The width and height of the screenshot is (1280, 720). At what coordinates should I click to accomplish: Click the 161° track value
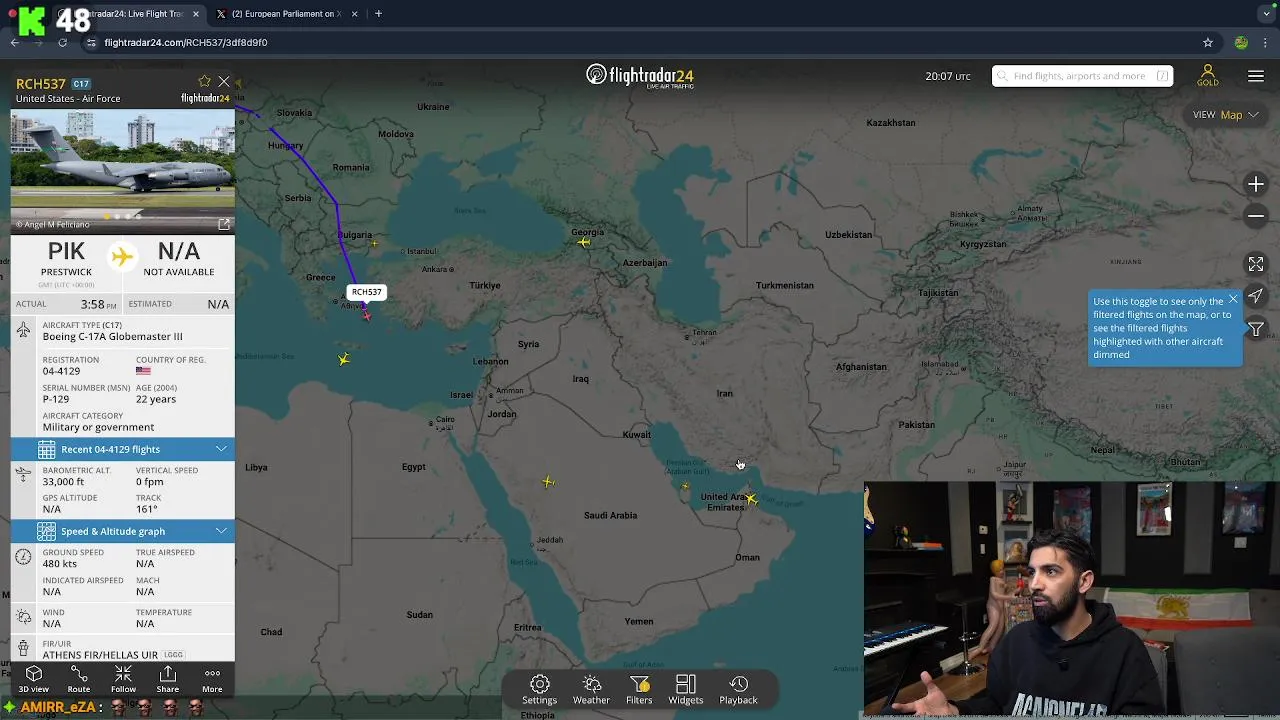[147, 509]
